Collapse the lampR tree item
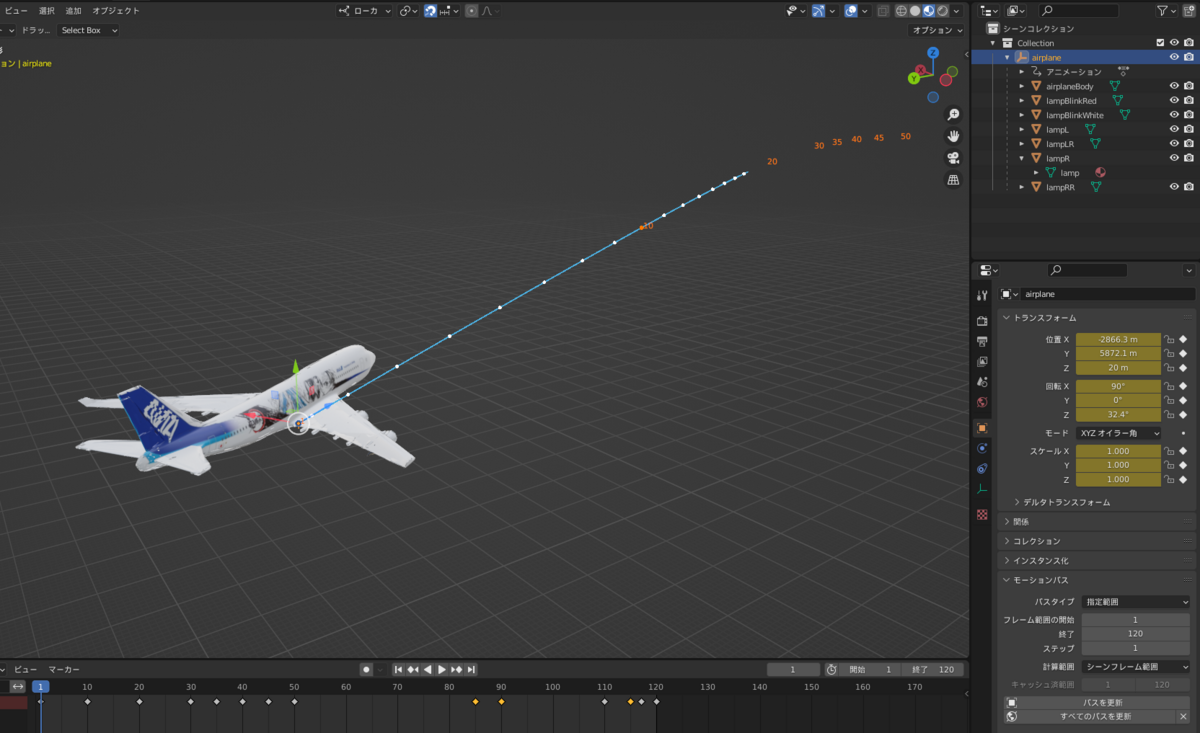Viewport: 1200px width, 733px height. (x=1021, y=158)
